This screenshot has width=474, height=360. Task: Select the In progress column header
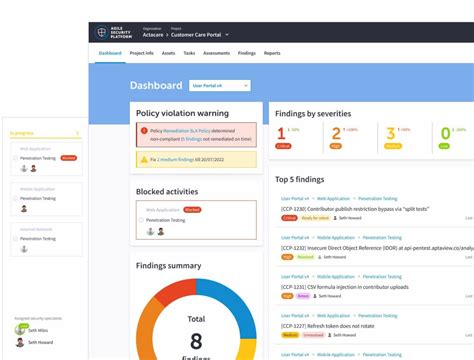click(x=45, y=133)
